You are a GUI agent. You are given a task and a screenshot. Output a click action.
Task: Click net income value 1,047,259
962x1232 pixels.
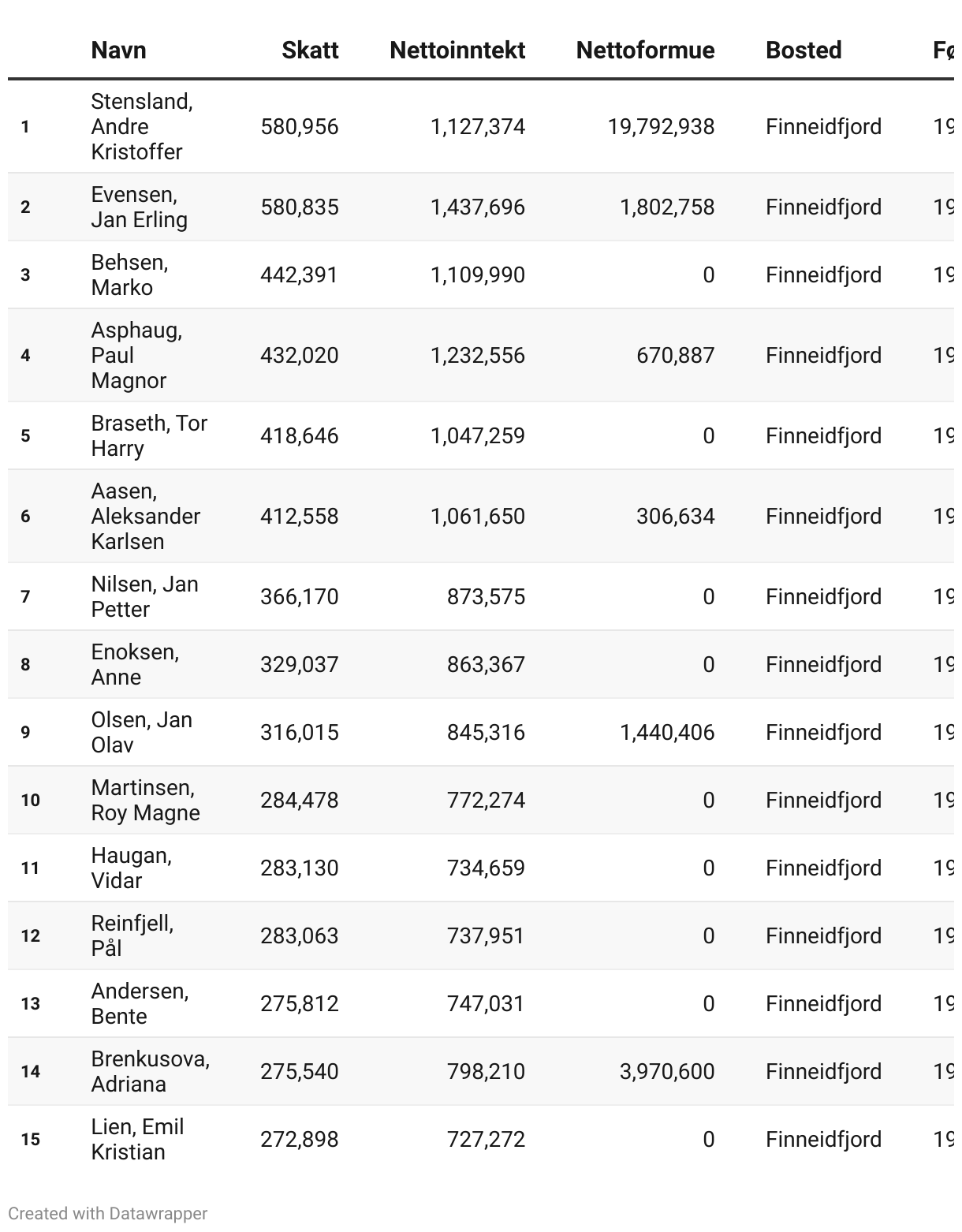[x=477, y=435]
